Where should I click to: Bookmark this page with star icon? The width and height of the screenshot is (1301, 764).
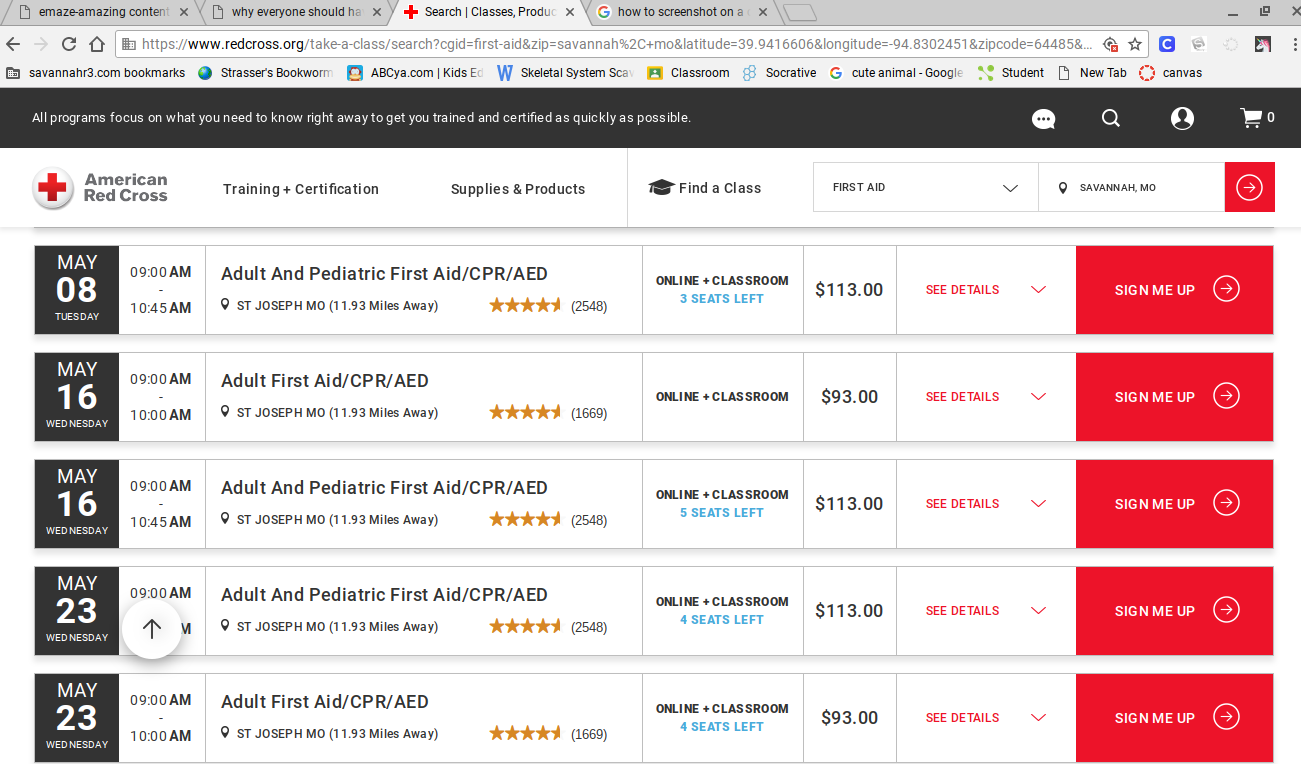1135,44
